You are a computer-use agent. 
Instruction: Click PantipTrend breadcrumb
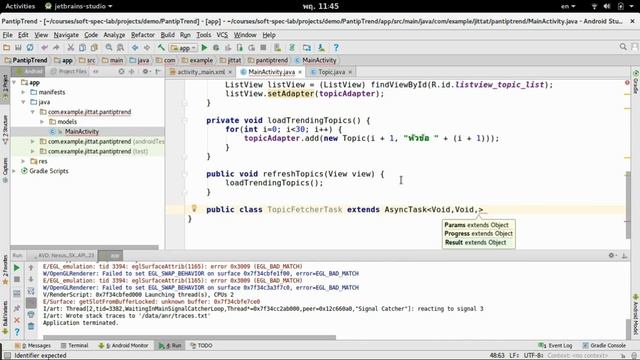coord(26,60)
